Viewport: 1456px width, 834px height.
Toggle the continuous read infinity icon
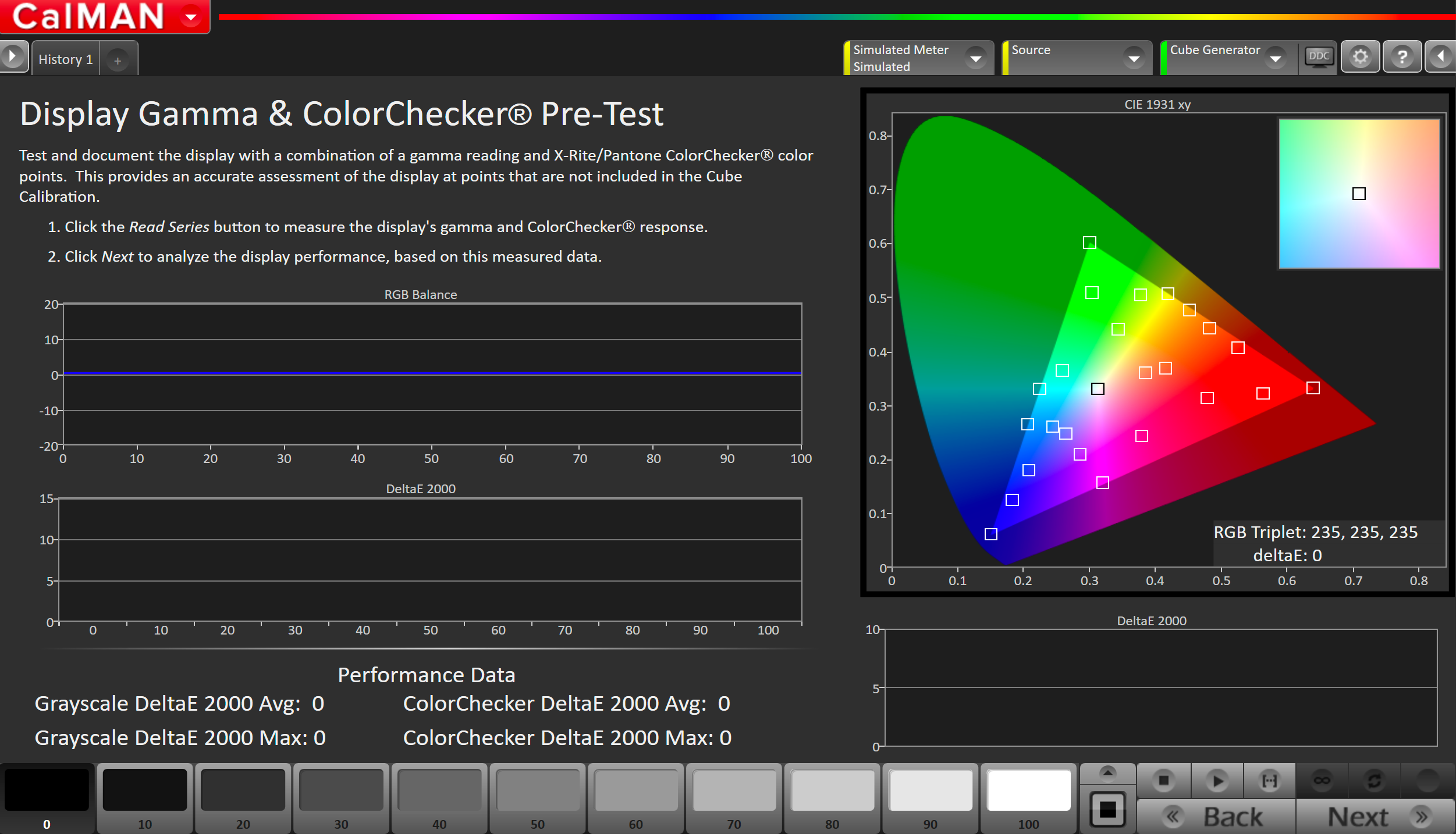[x=1322, y=780]
